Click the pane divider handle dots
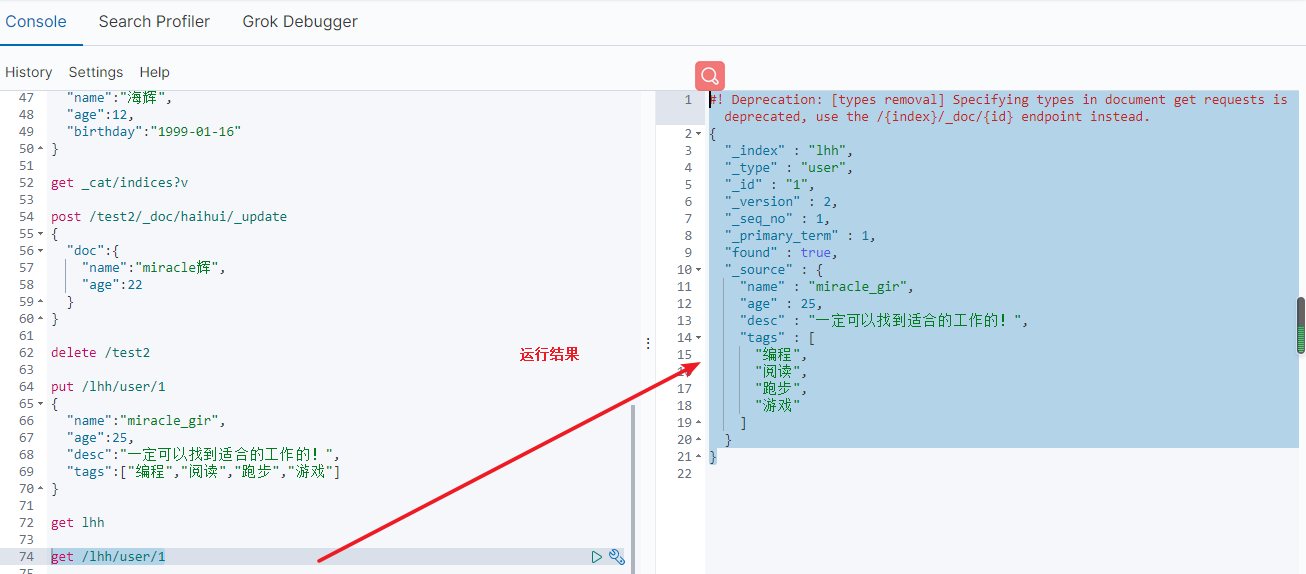This screenshot has width=1306, height=574. (x=647, y=342)
